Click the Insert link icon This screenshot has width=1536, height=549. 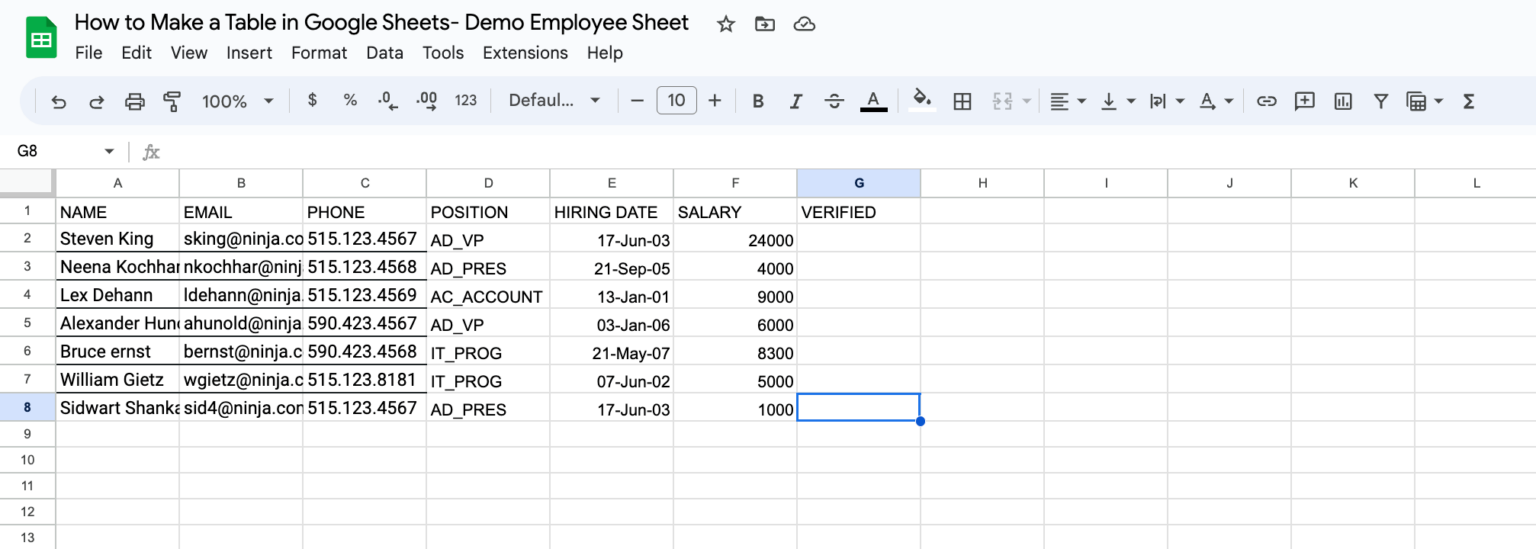click(x=1266, y=101)
